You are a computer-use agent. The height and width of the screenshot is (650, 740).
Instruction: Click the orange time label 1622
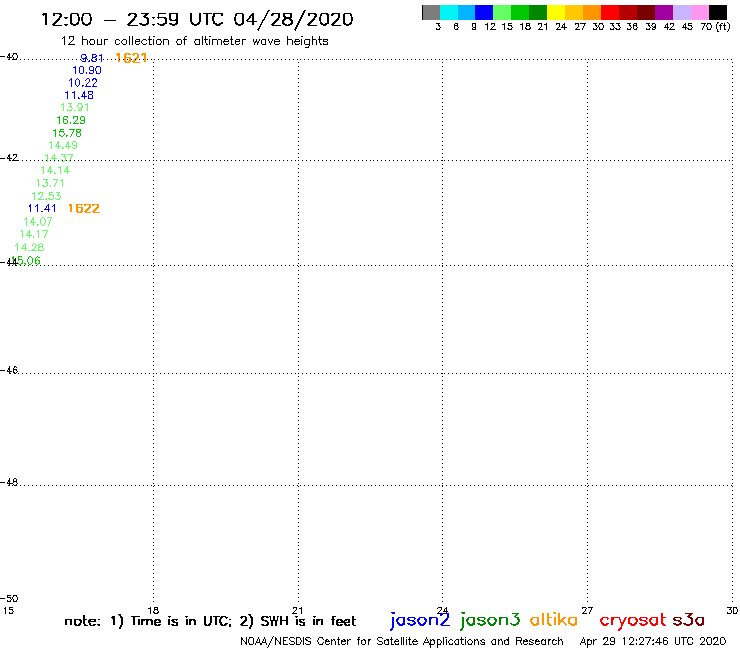tap(84, 209)
